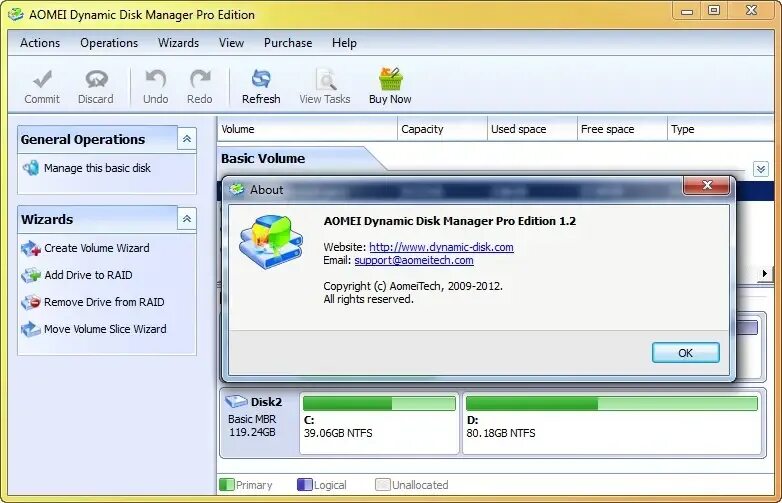
Task: Maximize the AOMEI main window
Action: tap(714, 10)
